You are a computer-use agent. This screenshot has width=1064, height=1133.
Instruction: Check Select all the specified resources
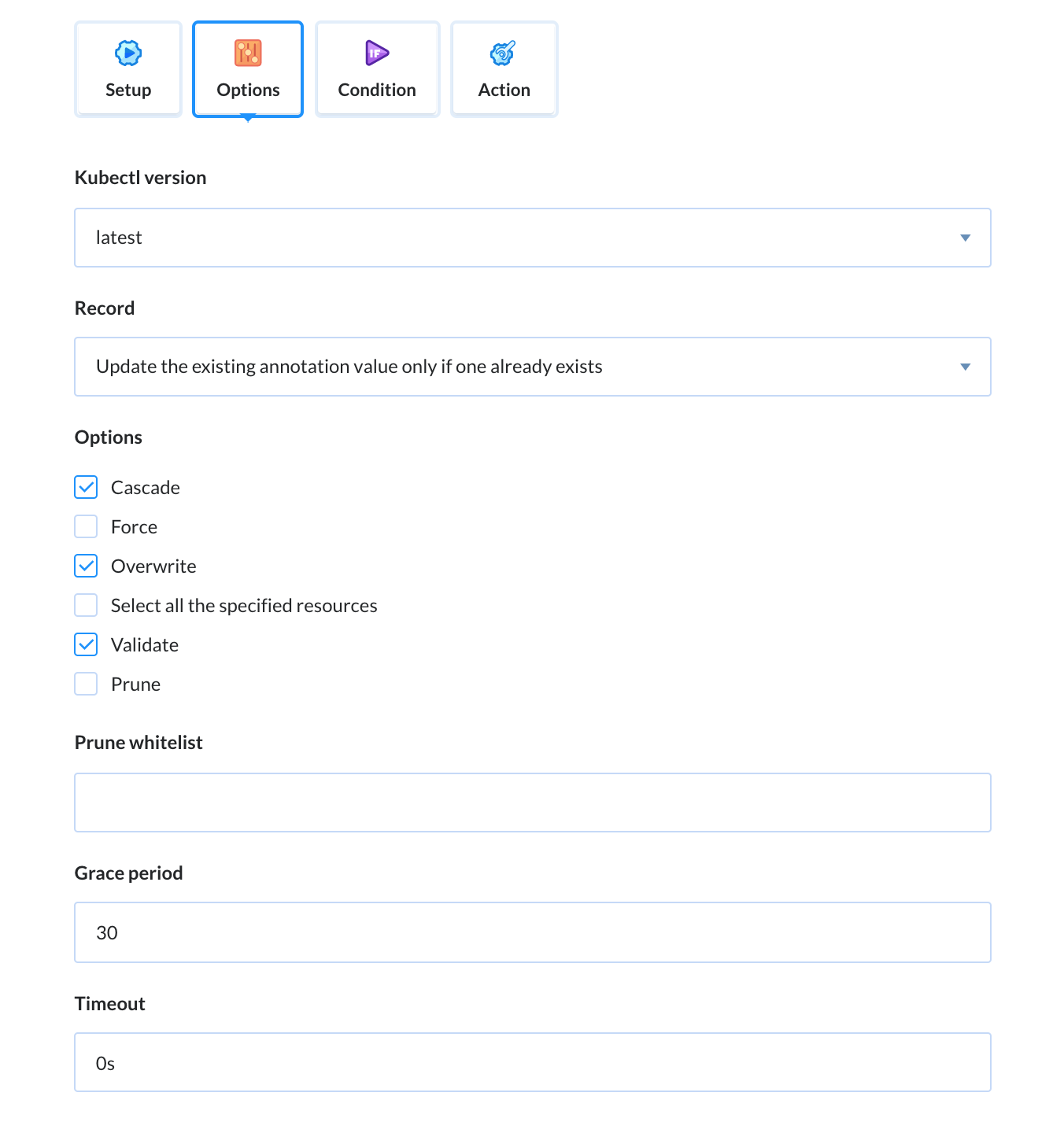pyautogui.click(x=86, y=605)
